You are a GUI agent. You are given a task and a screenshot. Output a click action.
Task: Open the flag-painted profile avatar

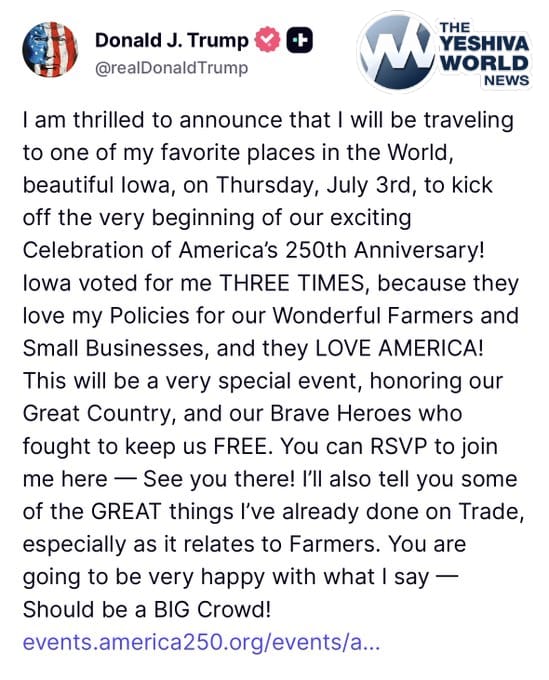click(50, 49)
